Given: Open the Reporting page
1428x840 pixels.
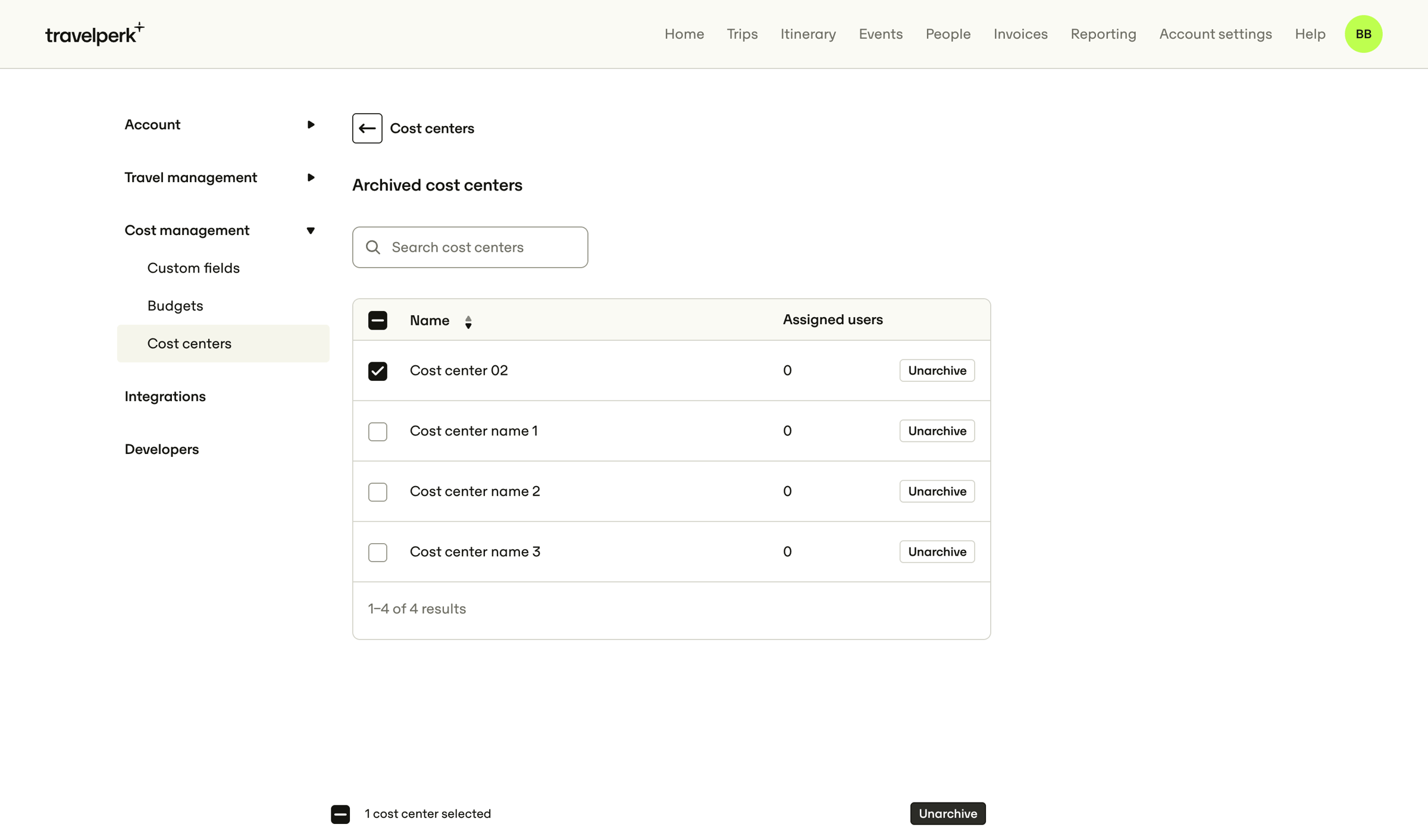Looking at the screenshot, I should (1103, 34).
